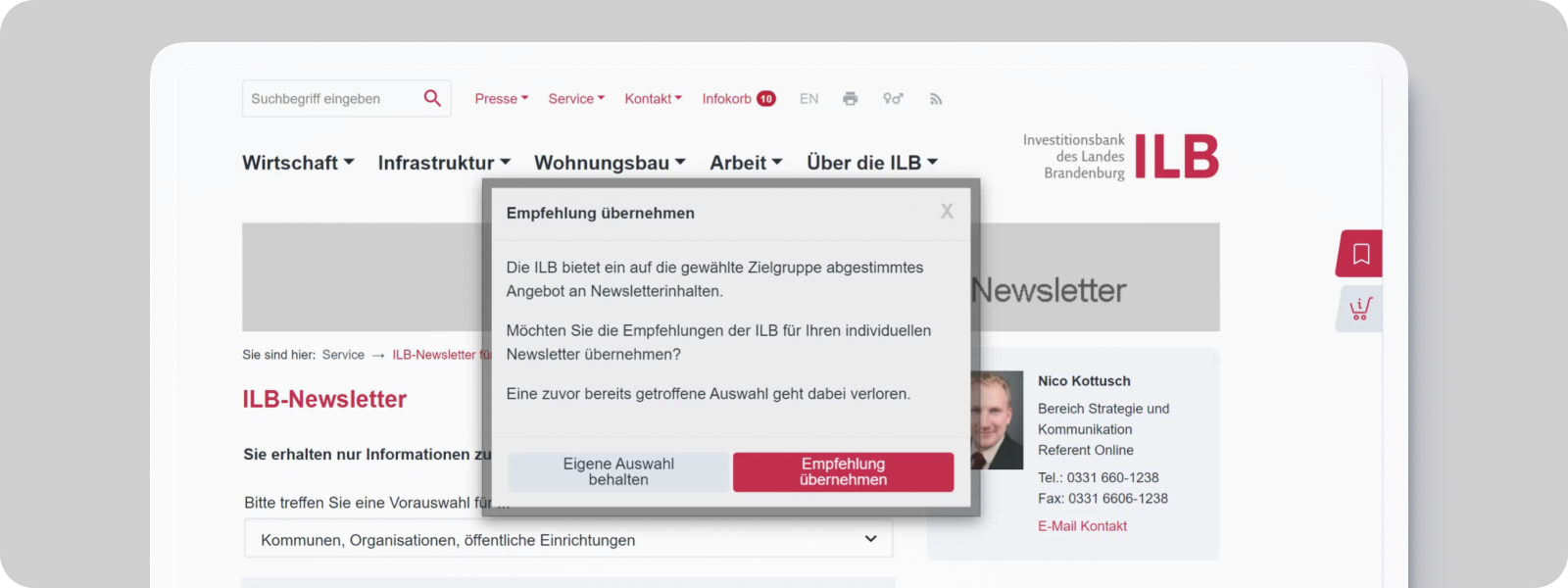The image size is (1568, 588).
Task: Expand the Infrastruktur main menu
Action: [x=444, y=163]
